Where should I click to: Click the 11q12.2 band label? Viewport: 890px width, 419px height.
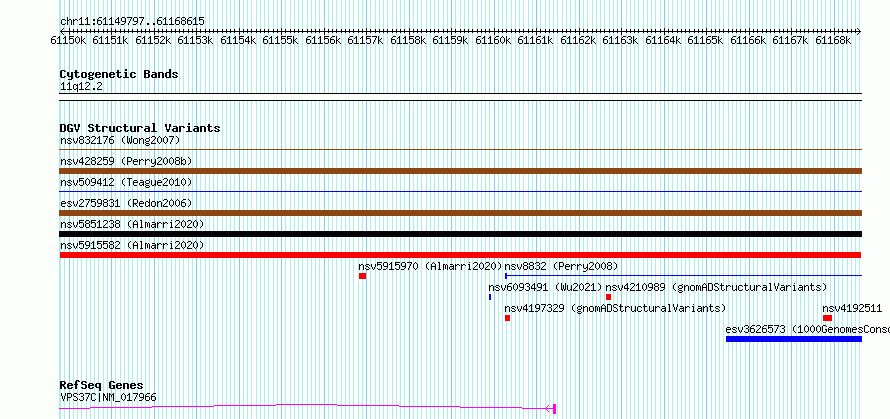(81, 87)
